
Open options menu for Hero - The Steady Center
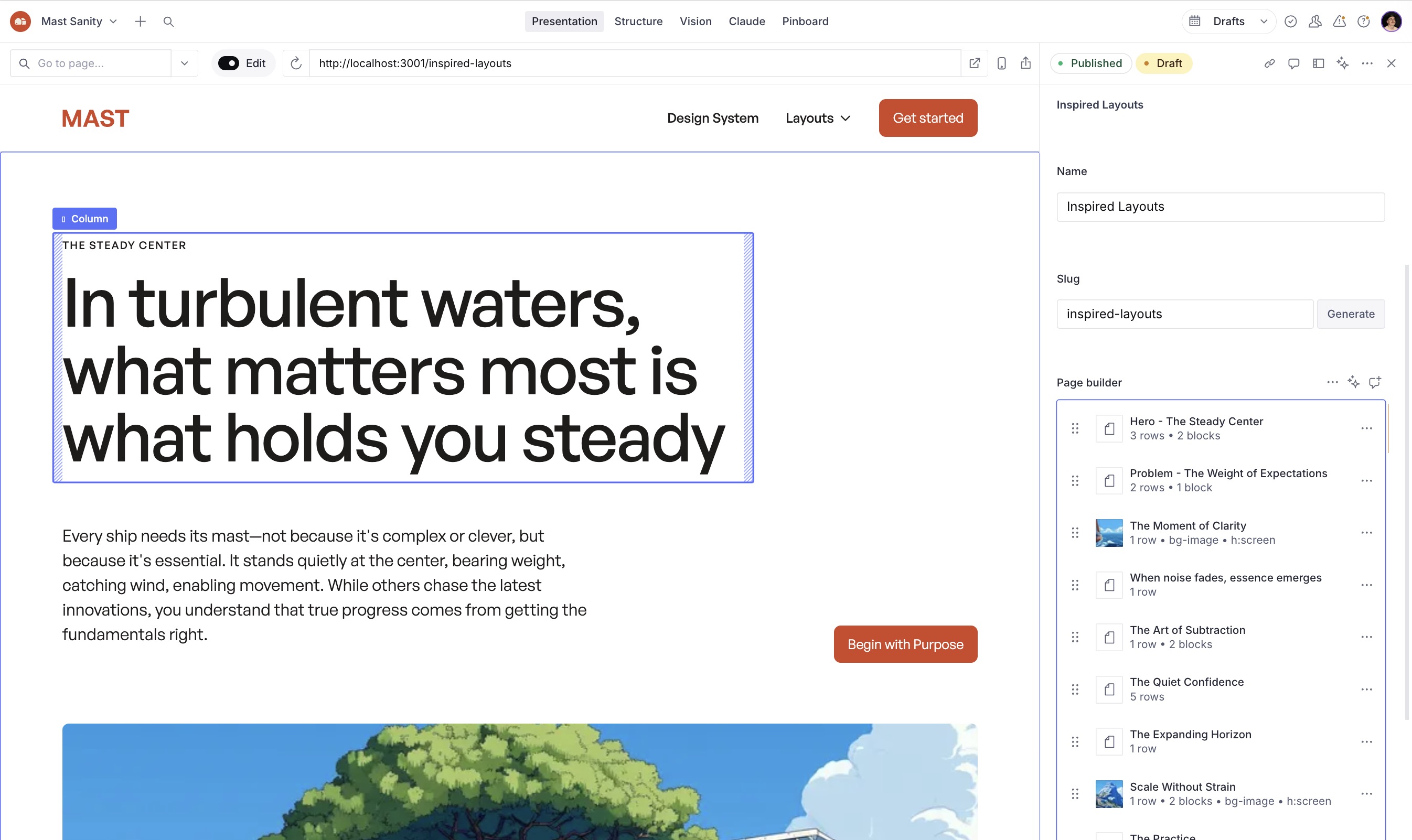(1367, 428)
